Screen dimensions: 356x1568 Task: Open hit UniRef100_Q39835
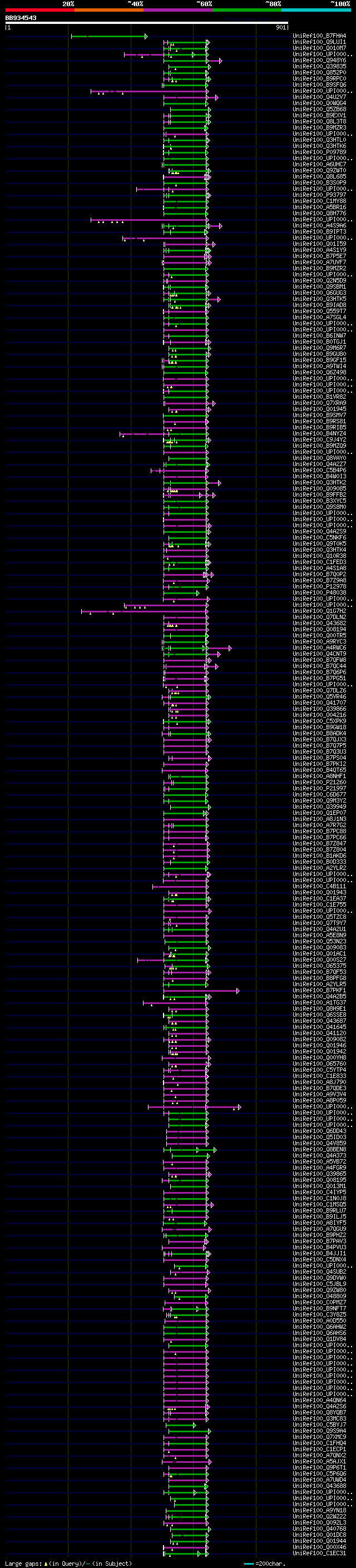(319, 66)
